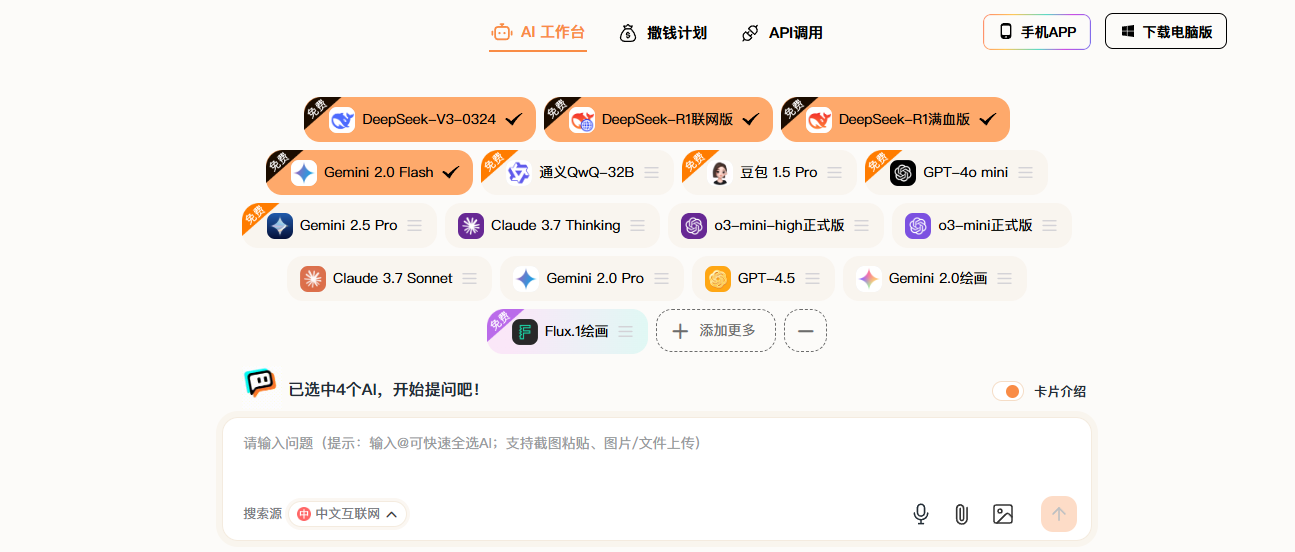Viewport: 1295px width, 552px height.
Task: Expand the 中文互联网 search source dropdown
Action: (347, 514)
